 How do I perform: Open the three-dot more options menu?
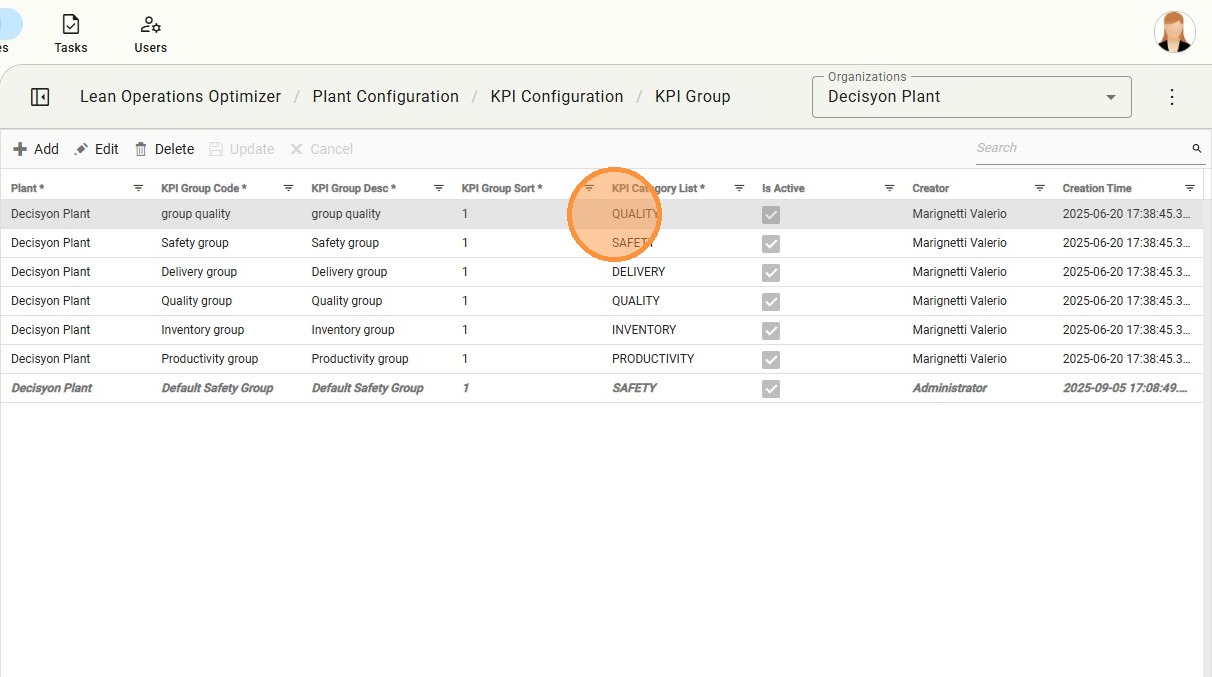(x=1172, y=97)
